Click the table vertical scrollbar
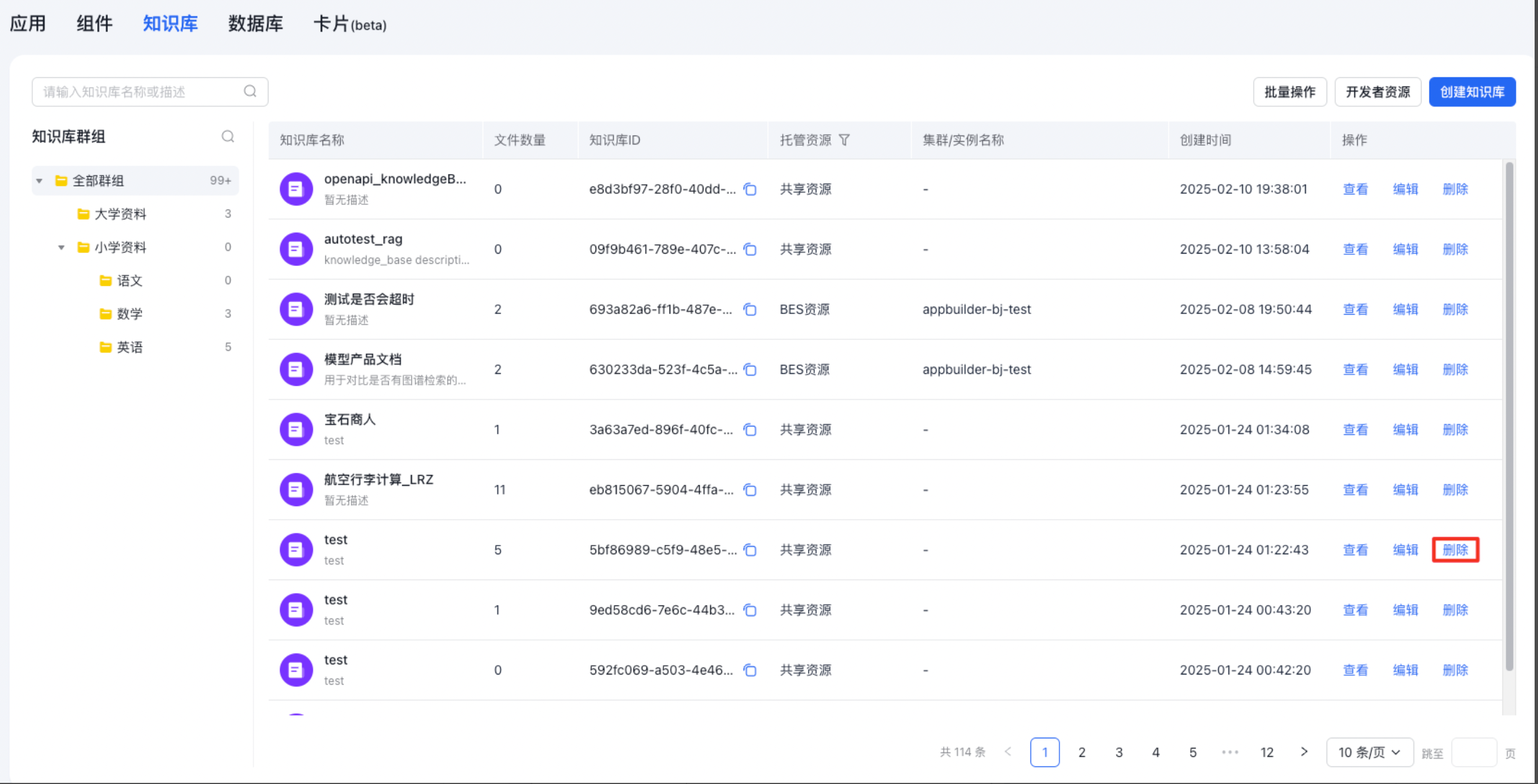 [x=1509, y=416]
